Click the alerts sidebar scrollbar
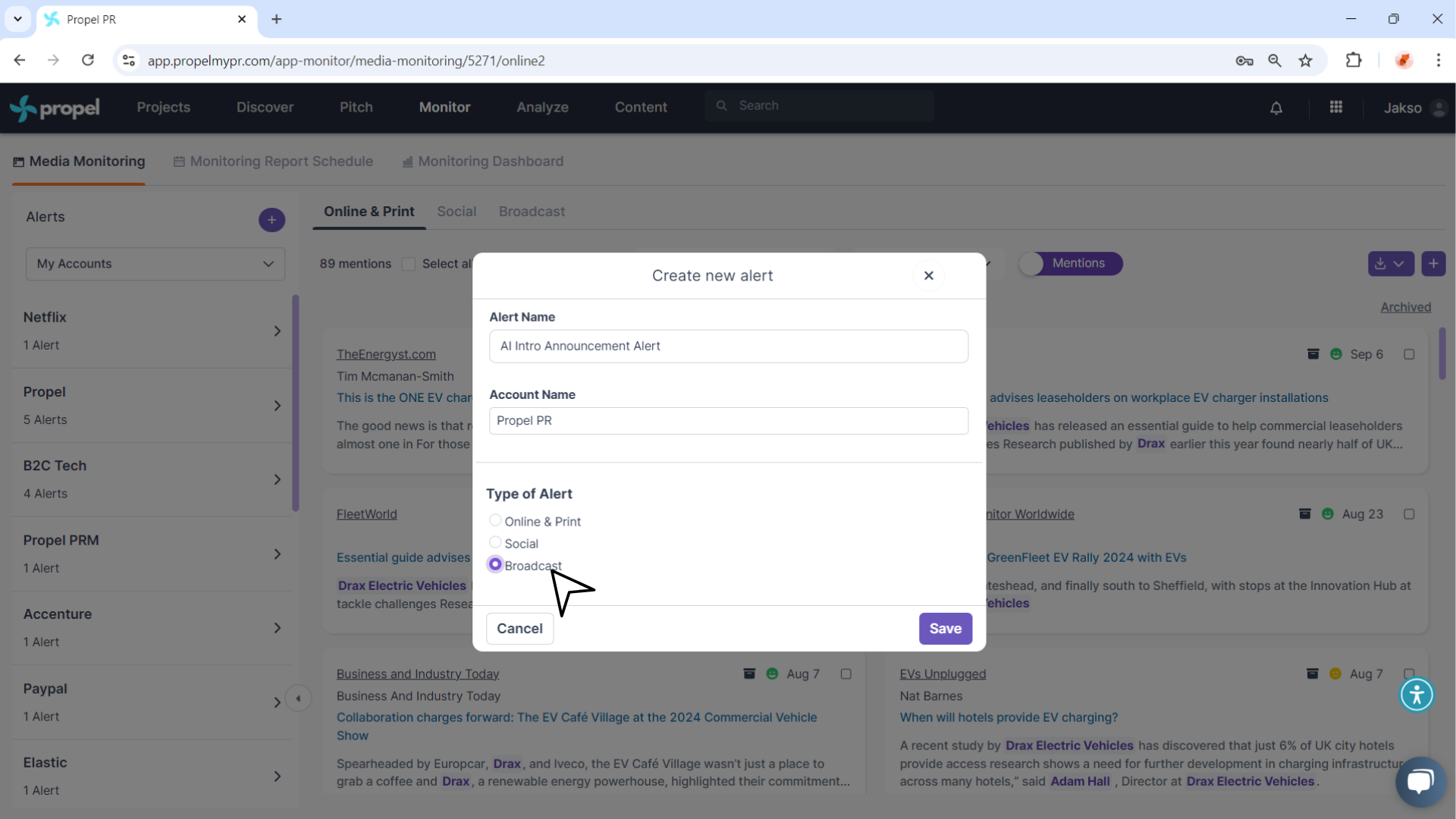Viewport: 1456px width, 819px height. [296, 403]
